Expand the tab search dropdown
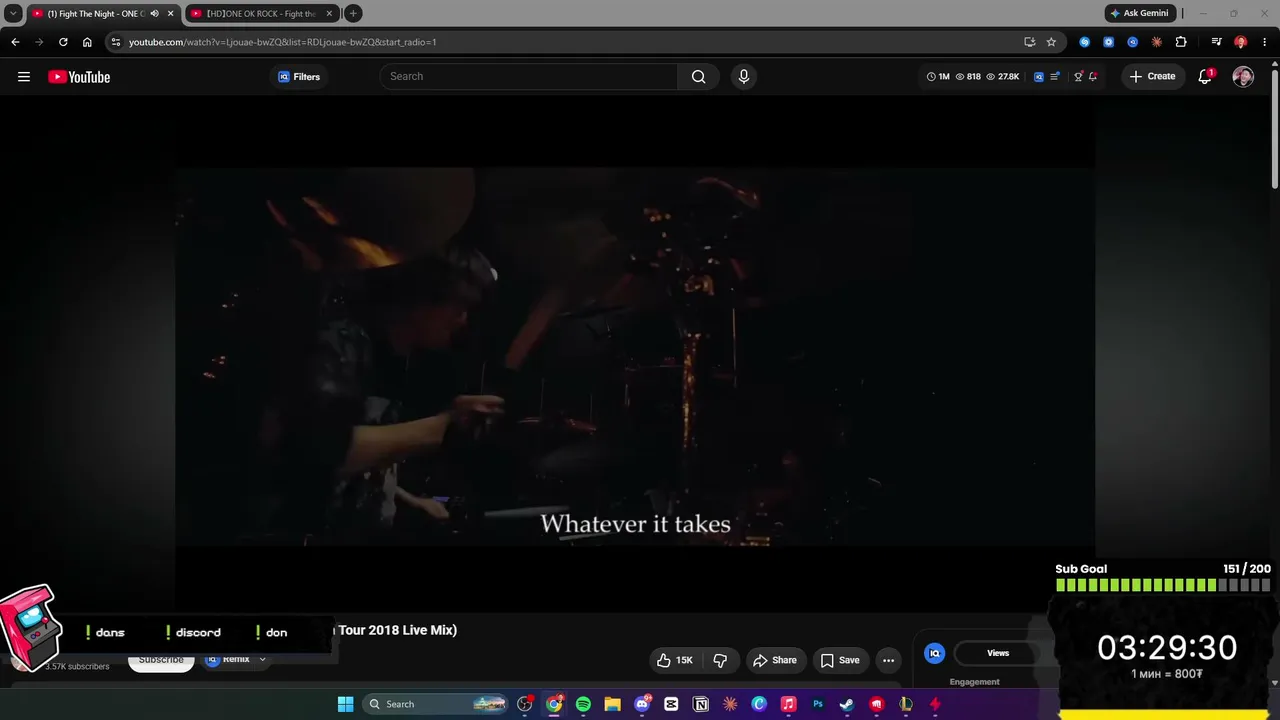This screenshot has width=1280, height=720. pyautogui.click(x=13, y=14)
